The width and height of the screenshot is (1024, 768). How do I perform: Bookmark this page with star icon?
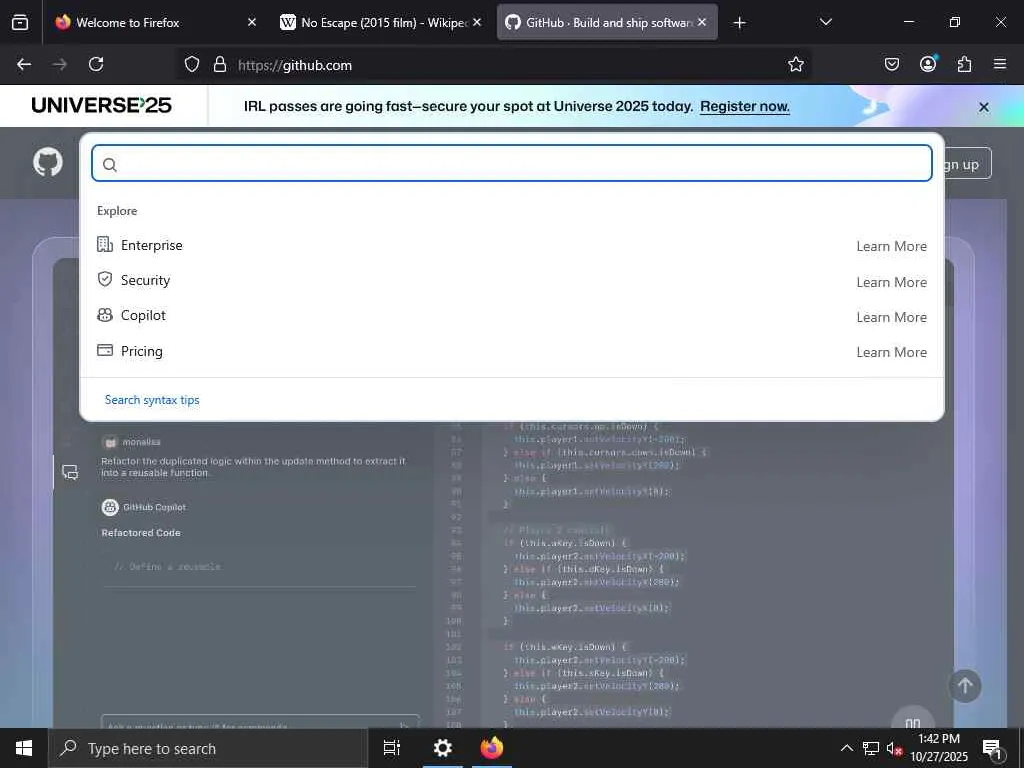795,65
